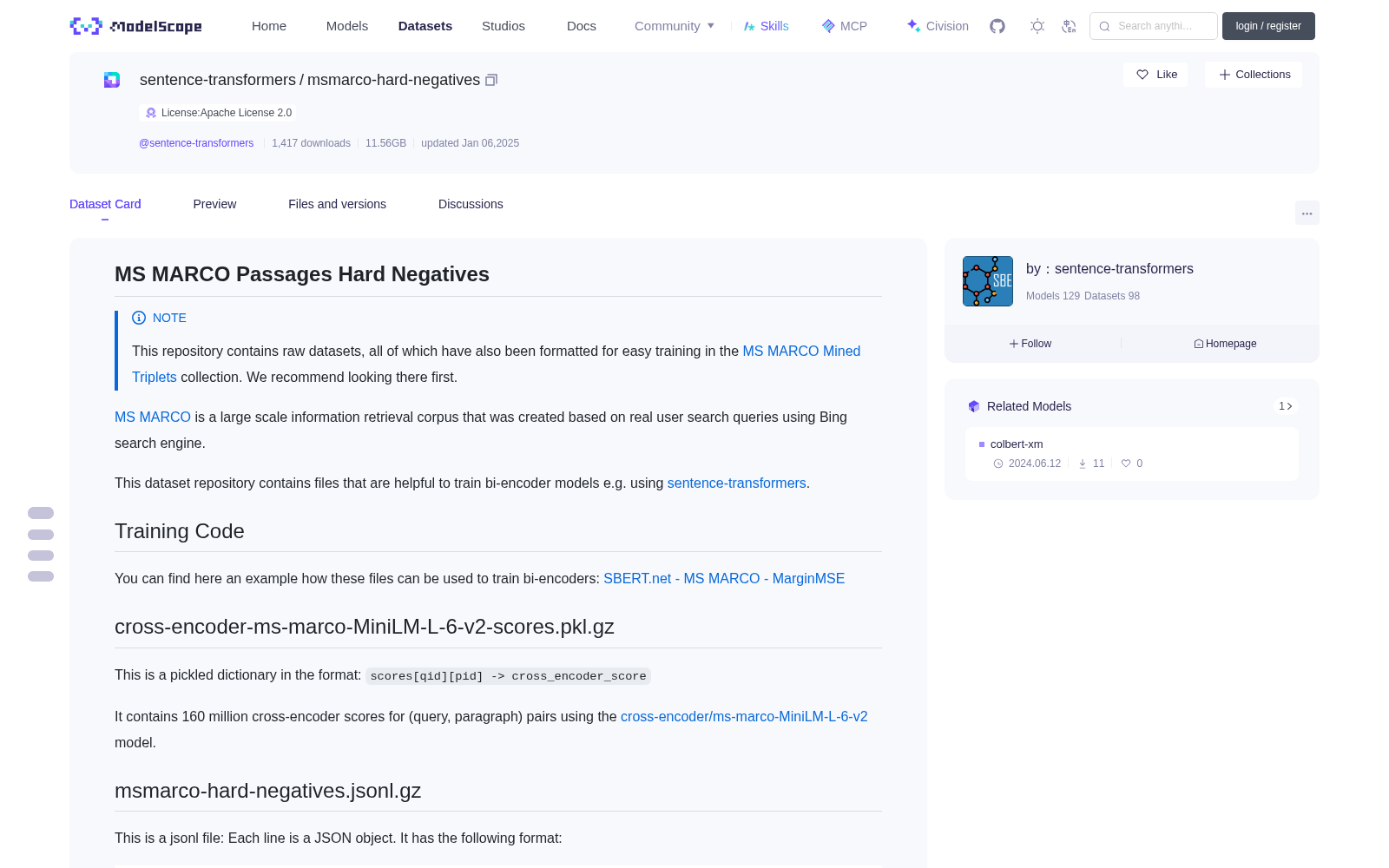The height and width of the screenshot is (868, 1389).
Task: Open the Docs page
Action: point(582,26)
